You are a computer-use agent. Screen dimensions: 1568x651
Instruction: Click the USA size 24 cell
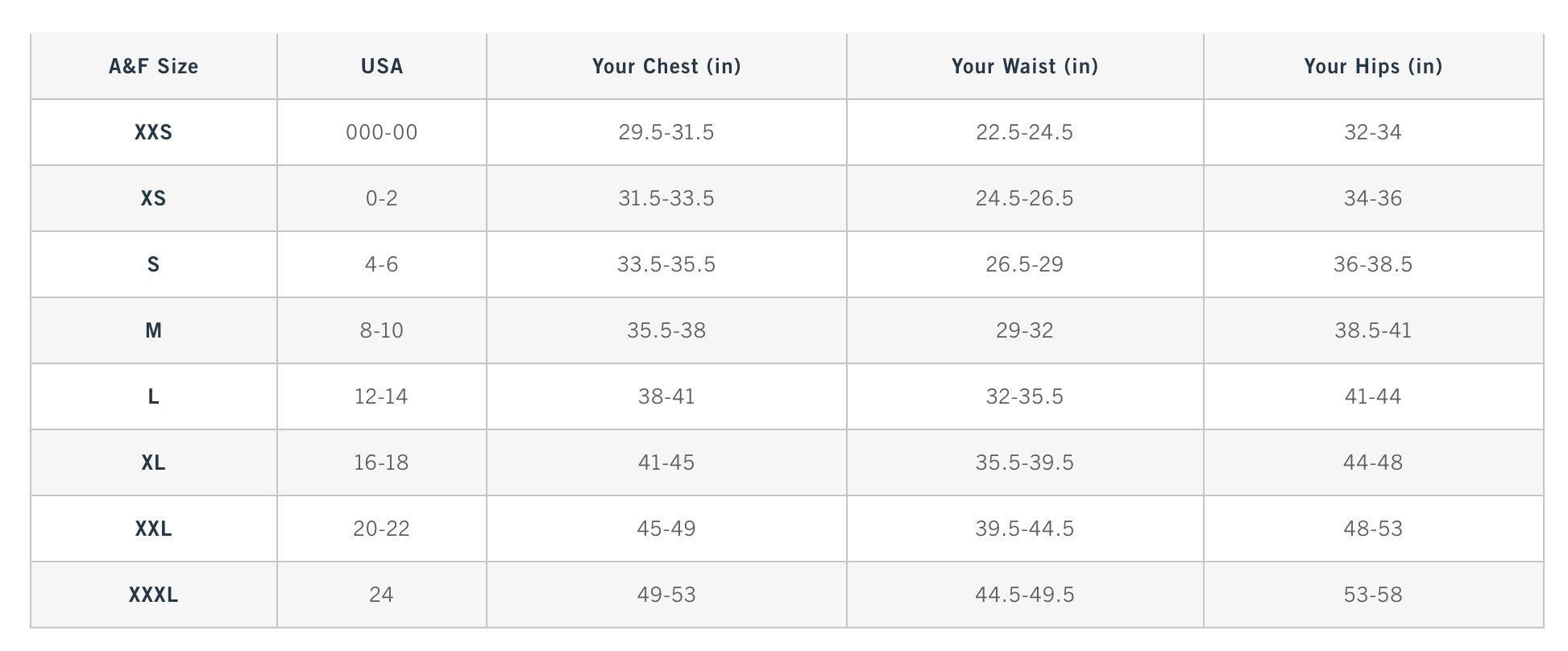pos(382,595)
